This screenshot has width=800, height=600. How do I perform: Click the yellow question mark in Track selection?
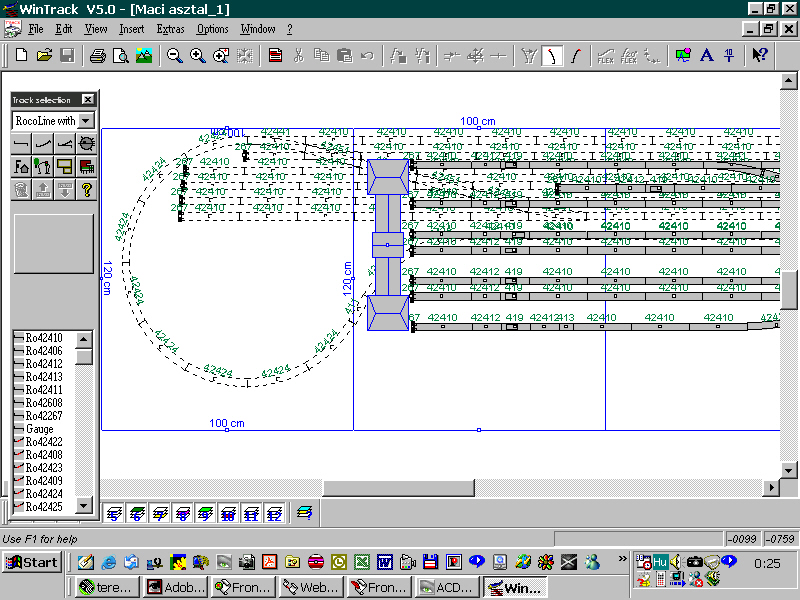pos(87,190)
